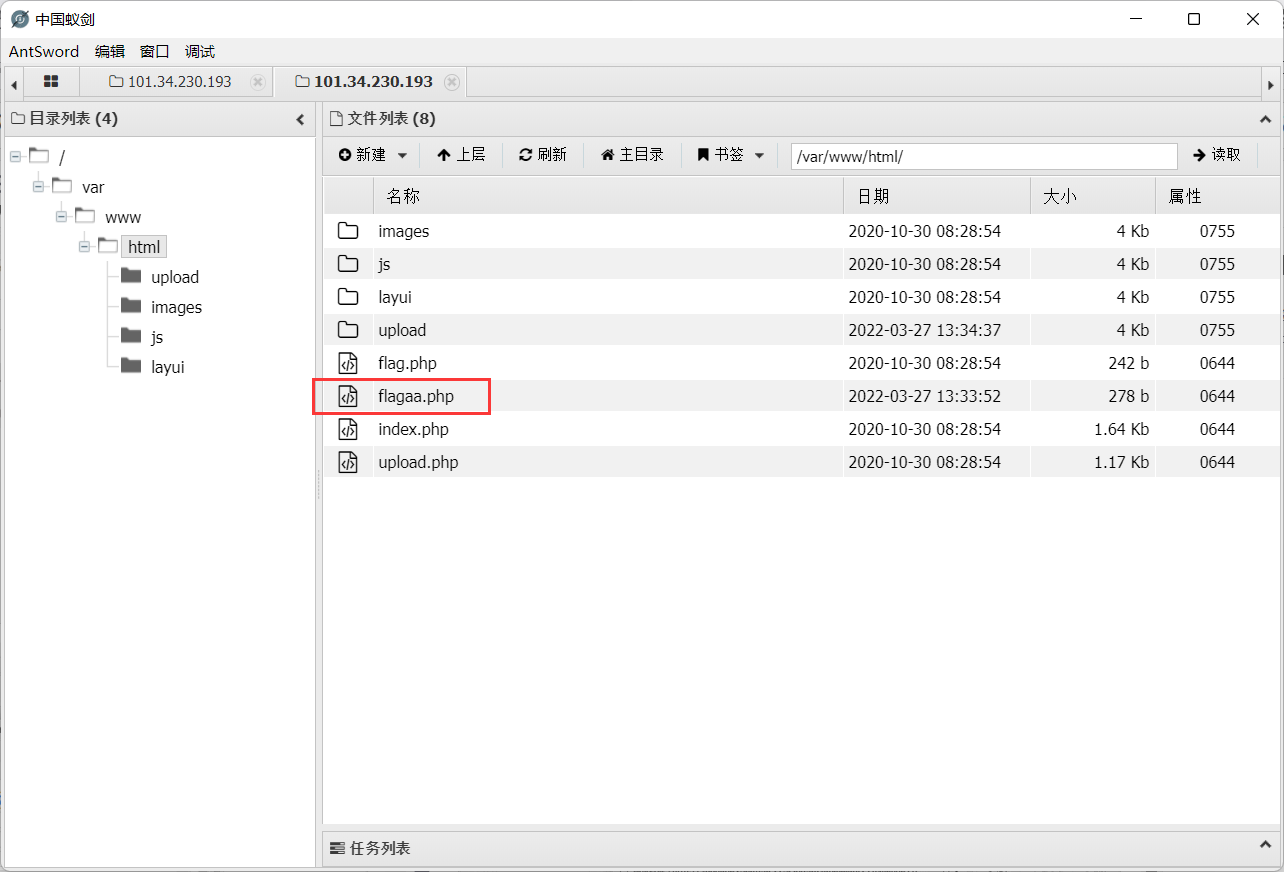Click folder icon of layui row
Viewport: 1284px width, 872px height.
pyautogui.click(x=348, y=297)
